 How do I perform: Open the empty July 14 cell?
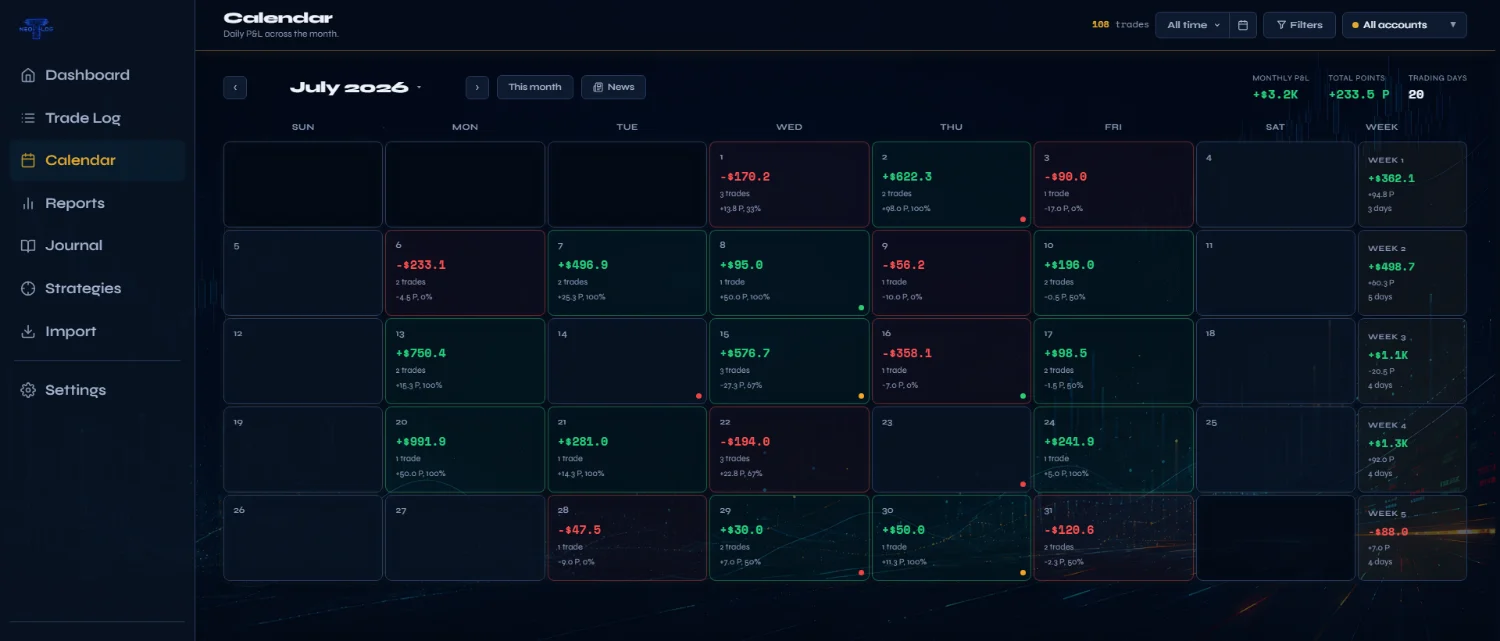[627, 361]
